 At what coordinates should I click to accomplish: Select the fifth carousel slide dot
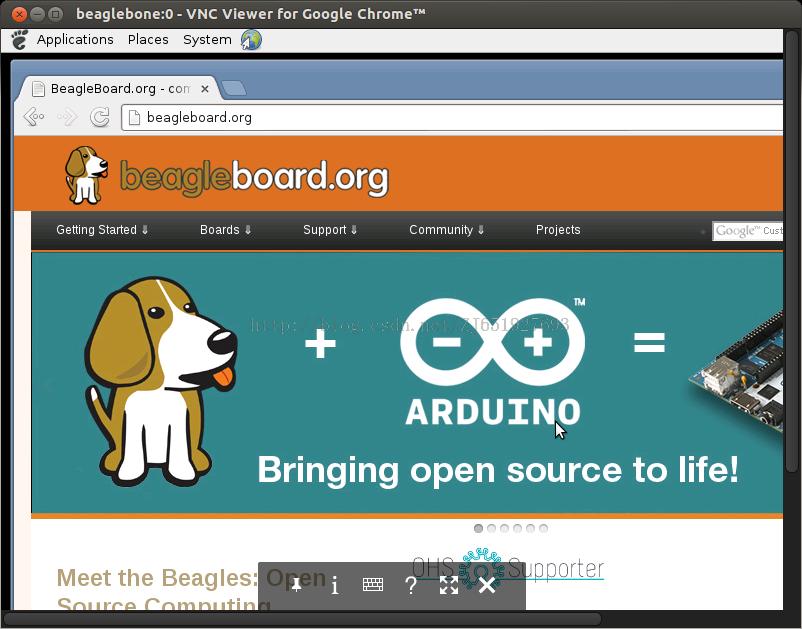click(x=530, y=528)
